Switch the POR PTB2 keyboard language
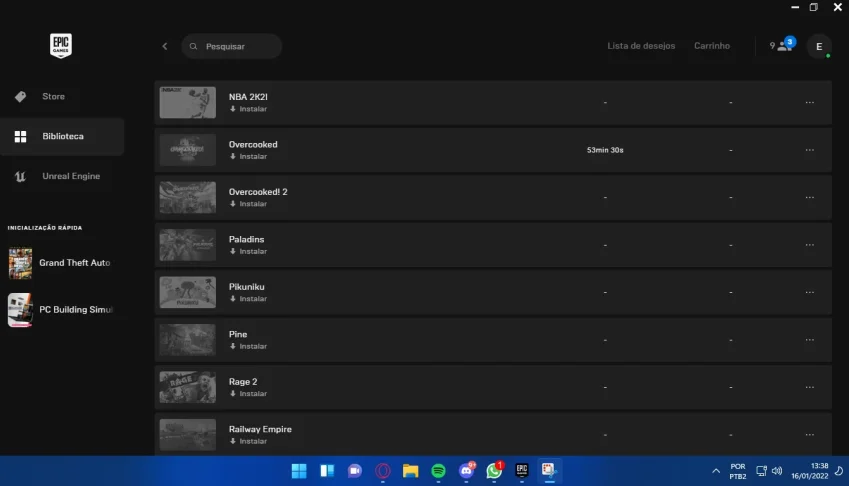This screenshot has width=849, height=486. [x=737, y=471]
